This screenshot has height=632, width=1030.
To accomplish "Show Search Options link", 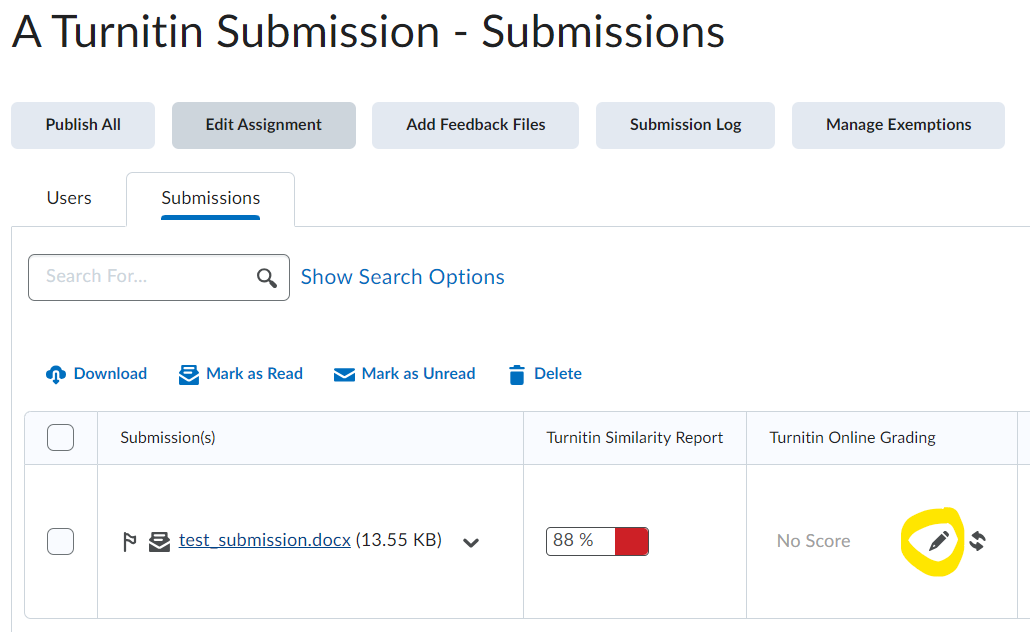I will click(403, 277).
